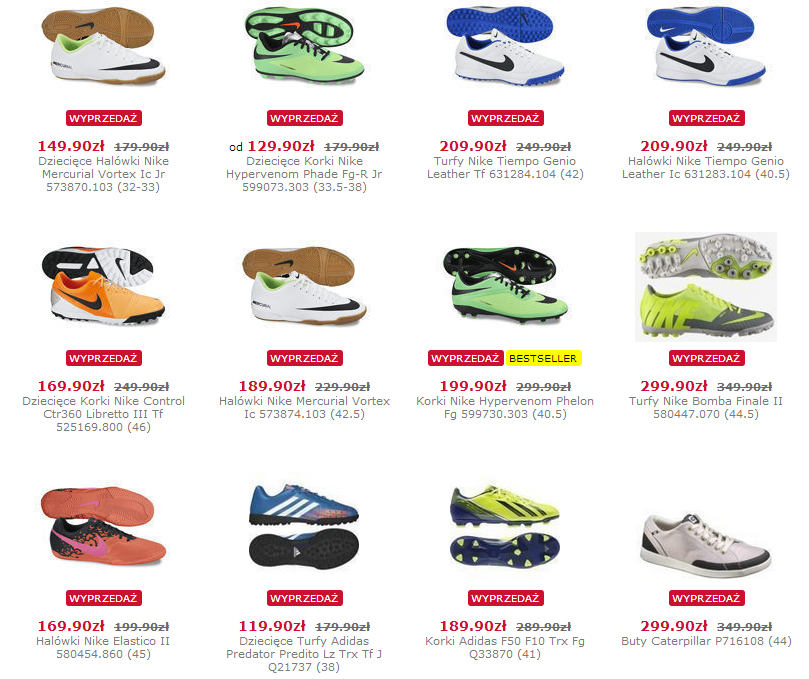This screenshot has height=679, width=809.
Task: Click WYPRZEDAŻ badge next to the BESTSELLER badge
Action: pos(465,358)
